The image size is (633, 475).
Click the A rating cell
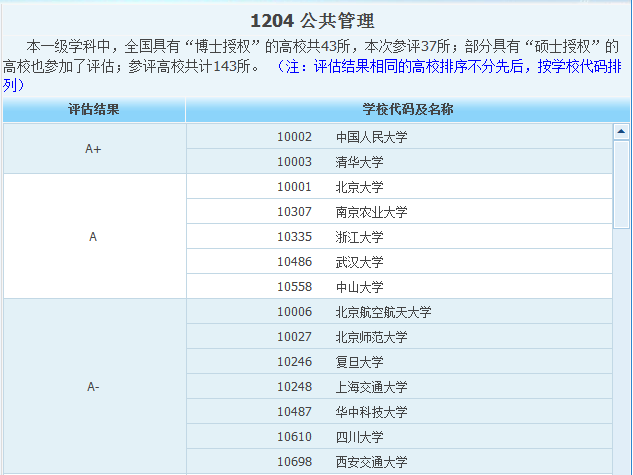(x=94, y=236)
